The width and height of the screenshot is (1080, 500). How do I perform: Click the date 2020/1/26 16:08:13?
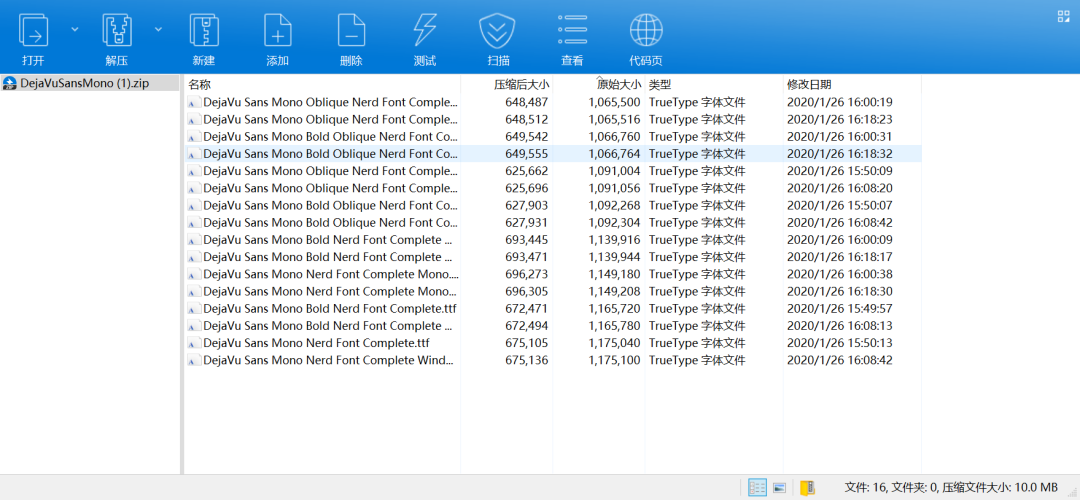point(840,326)
